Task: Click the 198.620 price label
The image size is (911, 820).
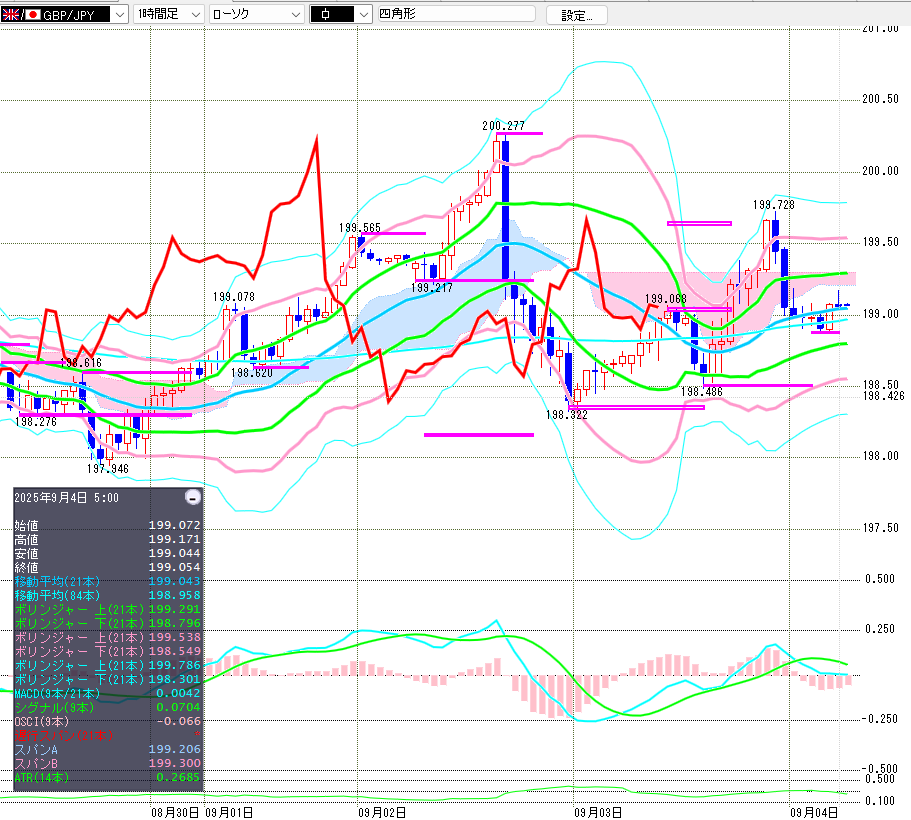Action: click(x=252, y=373)
